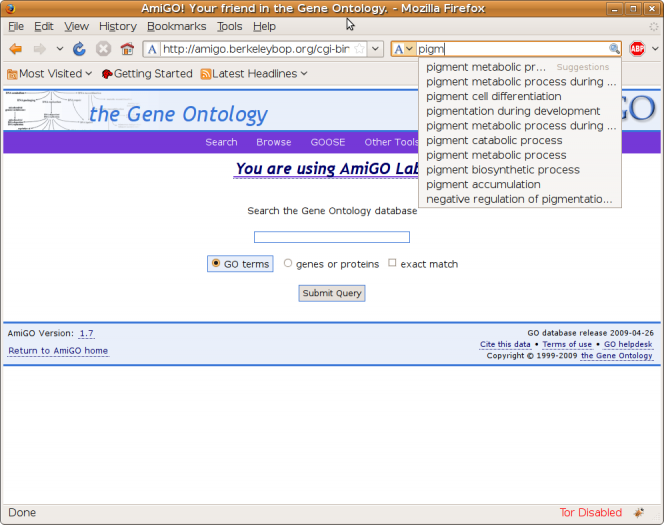The image size is (664, 525).
Task: Open the Most Visited bookmarks folder
Action: pyautogui.click(x=50, y=74)
